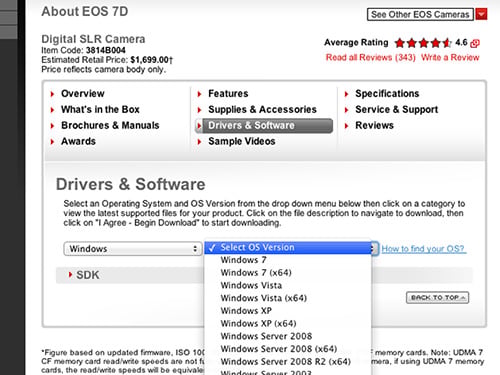The height and width of the screenshot is (375, 500).
Task: Select Windows 7 (x64) option
Action: (x=288, y=273)
